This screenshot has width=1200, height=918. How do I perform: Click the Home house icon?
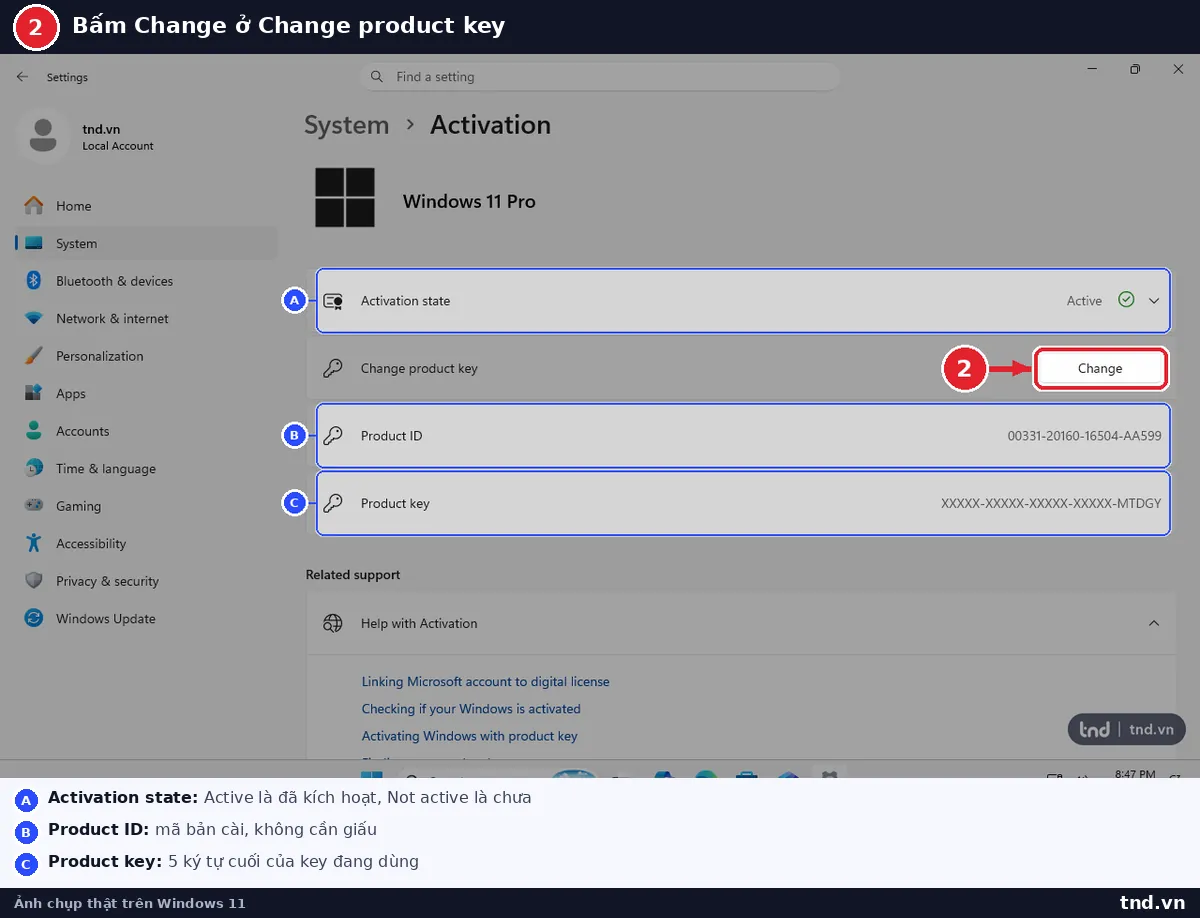click(x=34, y=205)
